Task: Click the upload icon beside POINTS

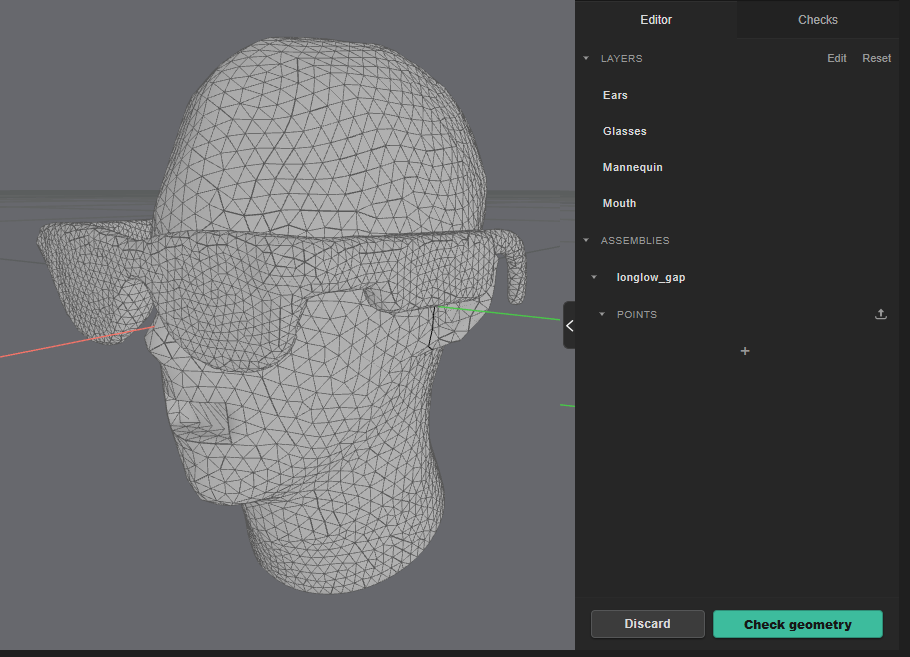Action: [x=880, y=314]
